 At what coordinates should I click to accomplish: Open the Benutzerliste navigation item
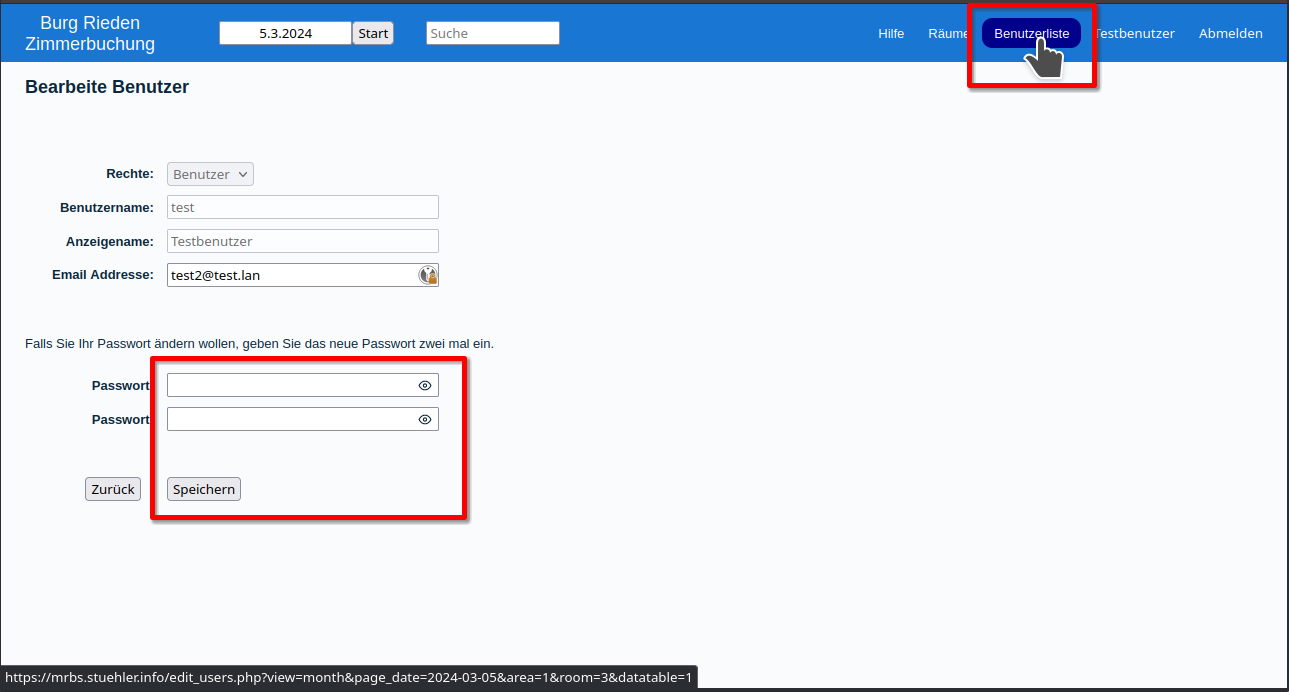pyautogui.click(x=1031, y=33)
